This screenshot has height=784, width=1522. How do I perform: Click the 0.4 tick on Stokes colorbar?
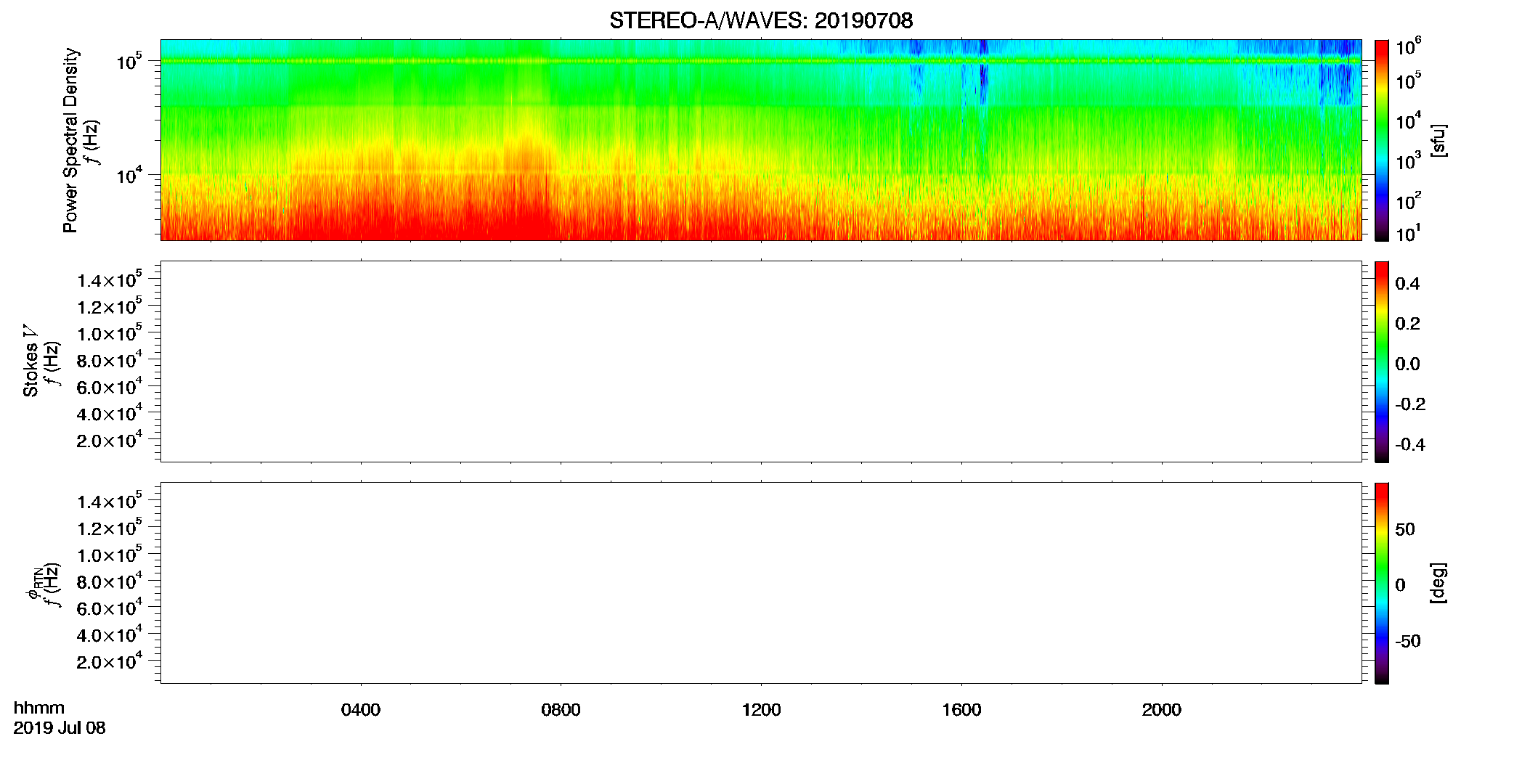pos(1407,284)
